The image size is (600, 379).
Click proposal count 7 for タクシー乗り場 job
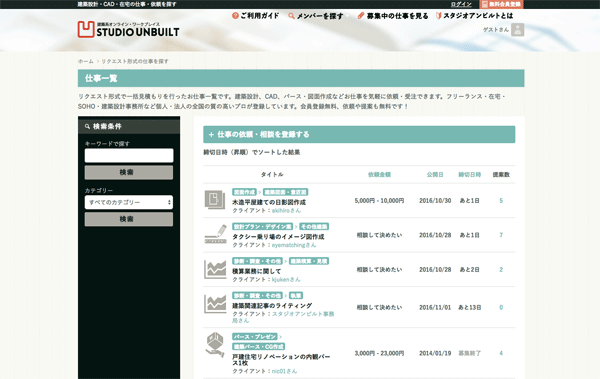501,235
